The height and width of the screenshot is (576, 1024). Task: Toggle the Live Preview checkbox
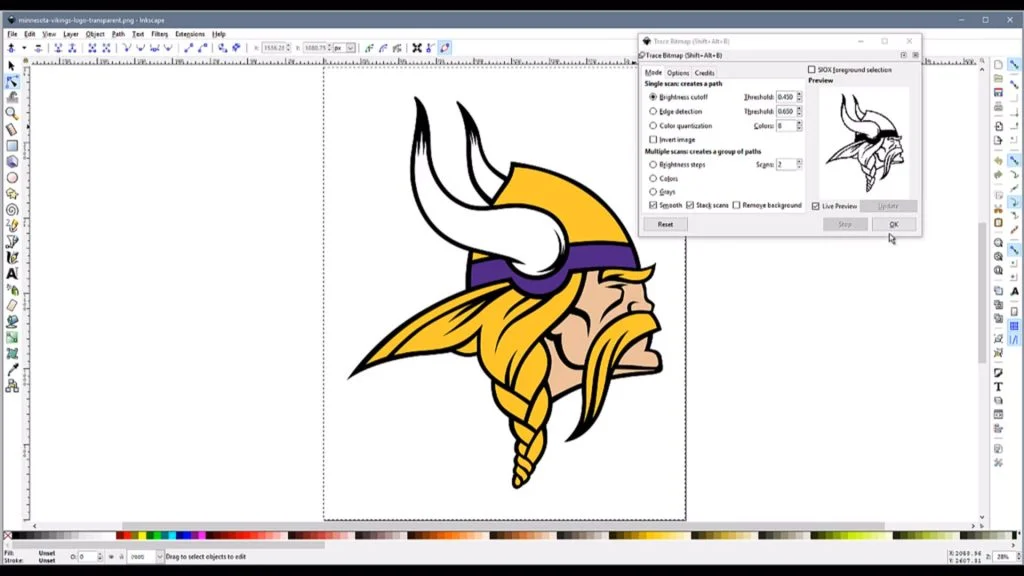816,206
